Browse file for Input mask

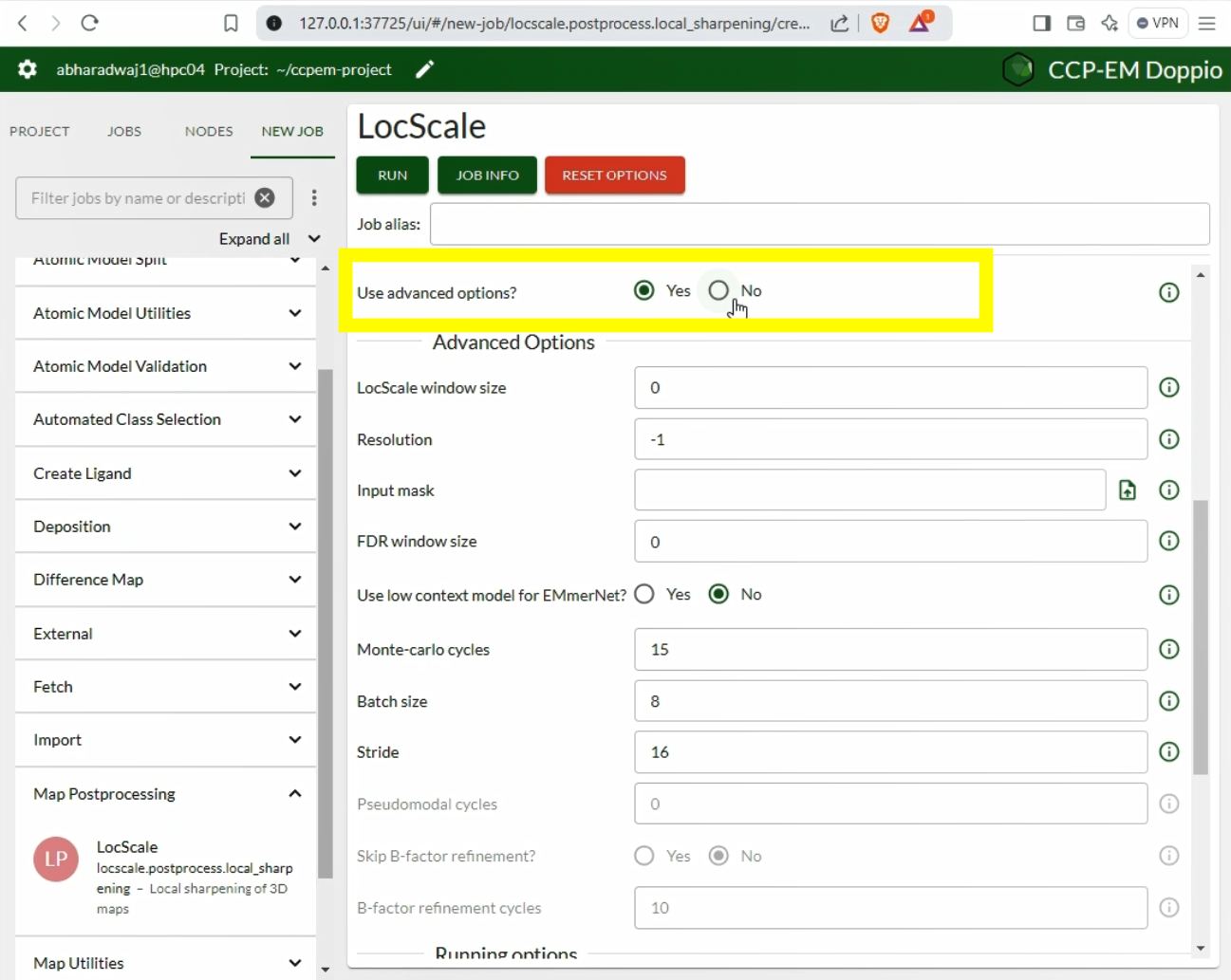1128,490
